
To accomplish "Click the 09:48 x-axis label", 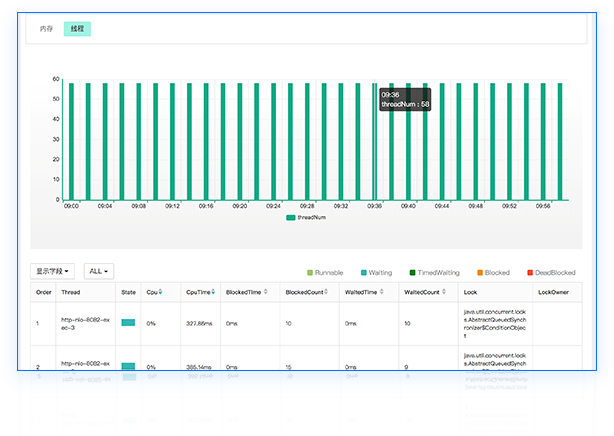I will click(x=476, y=206).
